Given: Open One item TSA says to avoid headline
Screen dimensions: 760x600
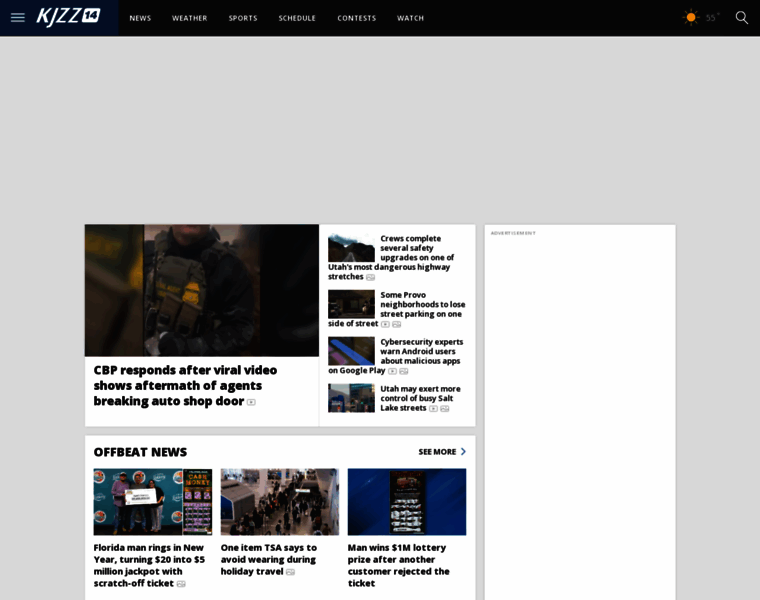Looking at the screenshot, I should click(269, 560).
